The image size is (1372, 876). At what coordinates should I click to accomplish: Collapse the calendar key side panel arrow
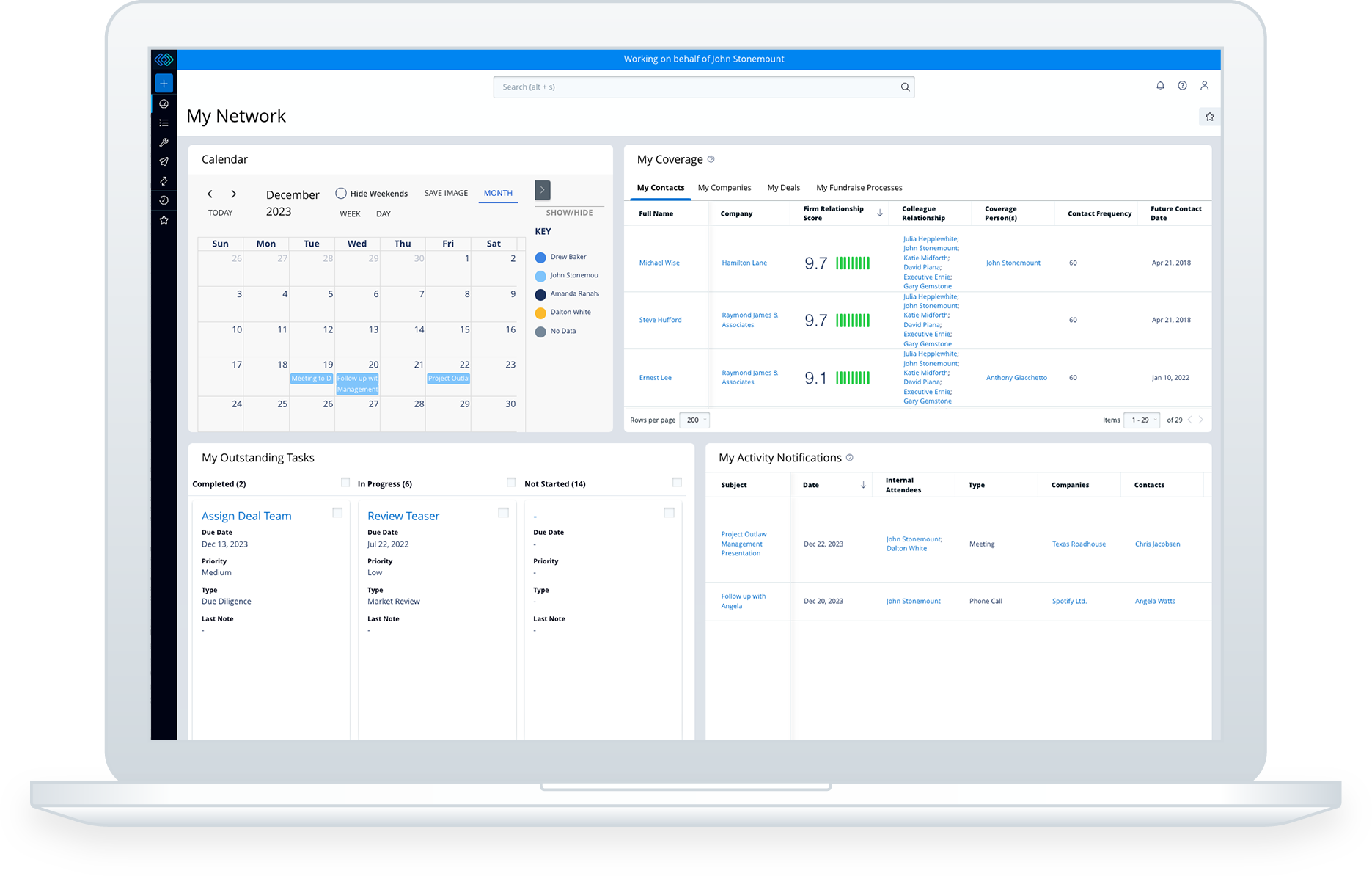(543, 190)
